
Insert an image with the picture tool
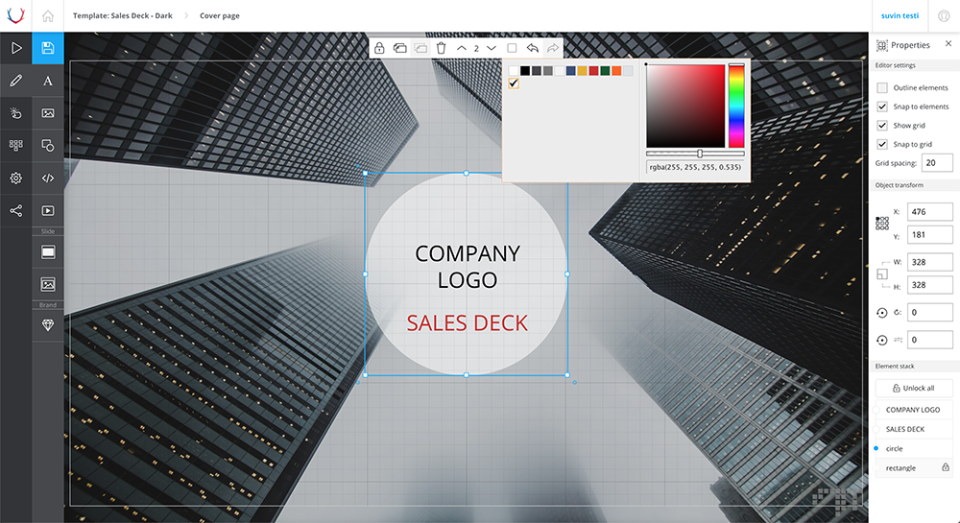pos(48,113)
